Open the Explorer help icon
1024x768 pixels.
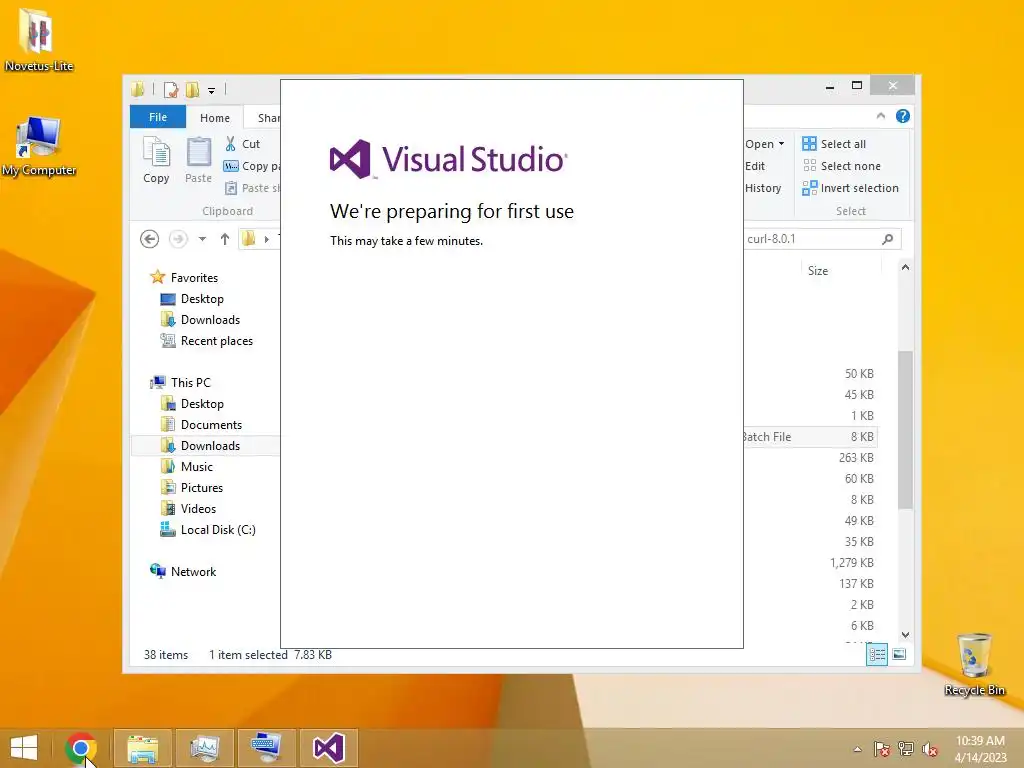pyautogui.click(x=903, y=116)
